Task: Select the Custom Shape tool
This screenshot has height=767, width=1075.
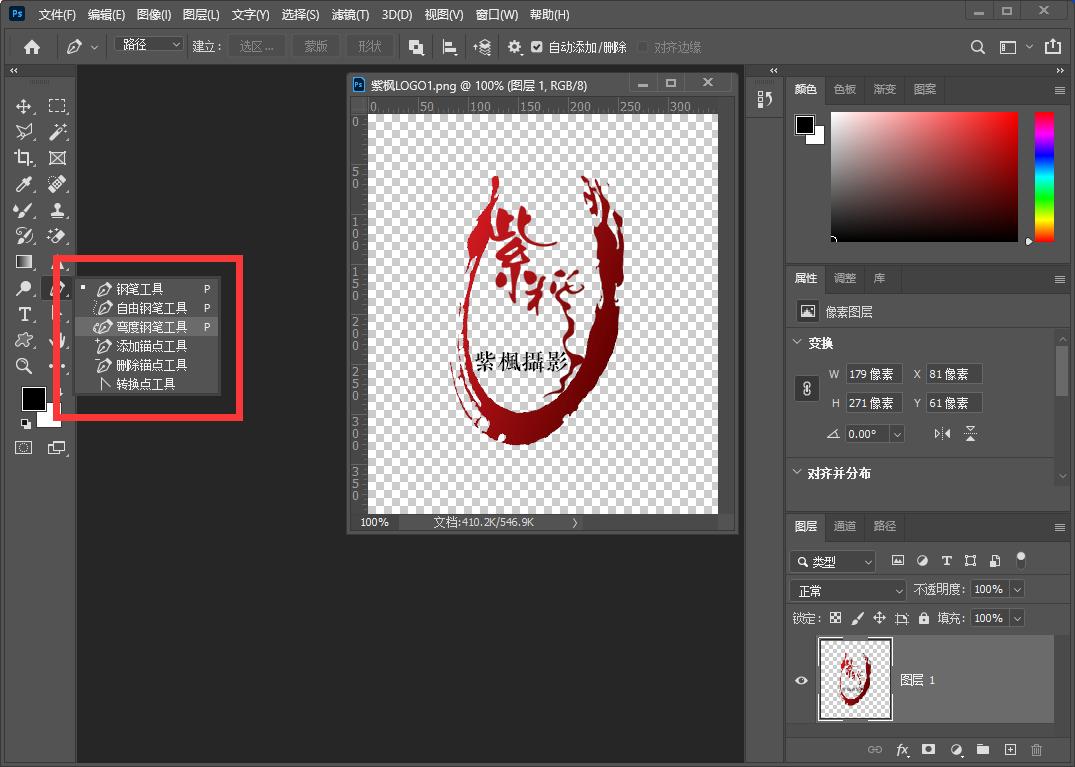Action: coord(24,340)
